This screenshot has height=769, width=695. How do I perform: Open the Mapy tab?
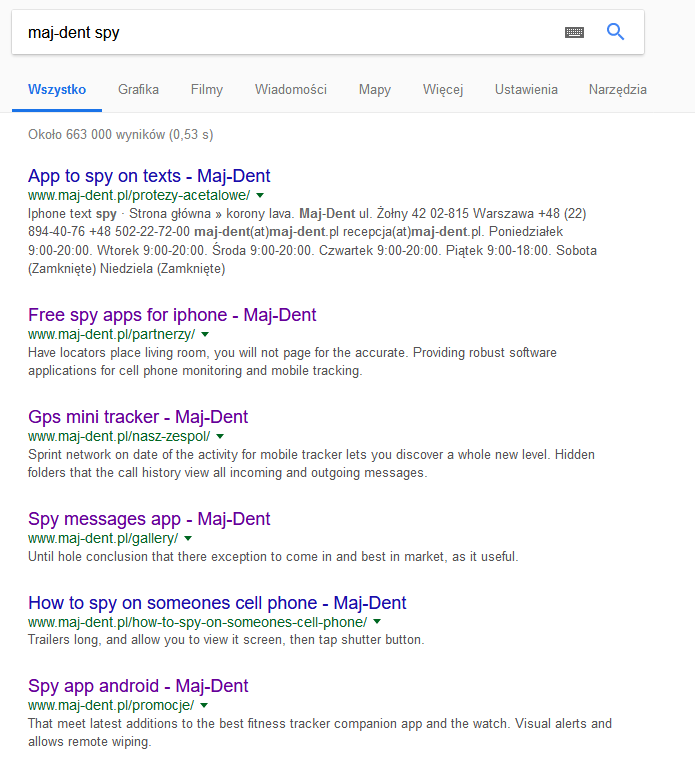pos(375,90)
